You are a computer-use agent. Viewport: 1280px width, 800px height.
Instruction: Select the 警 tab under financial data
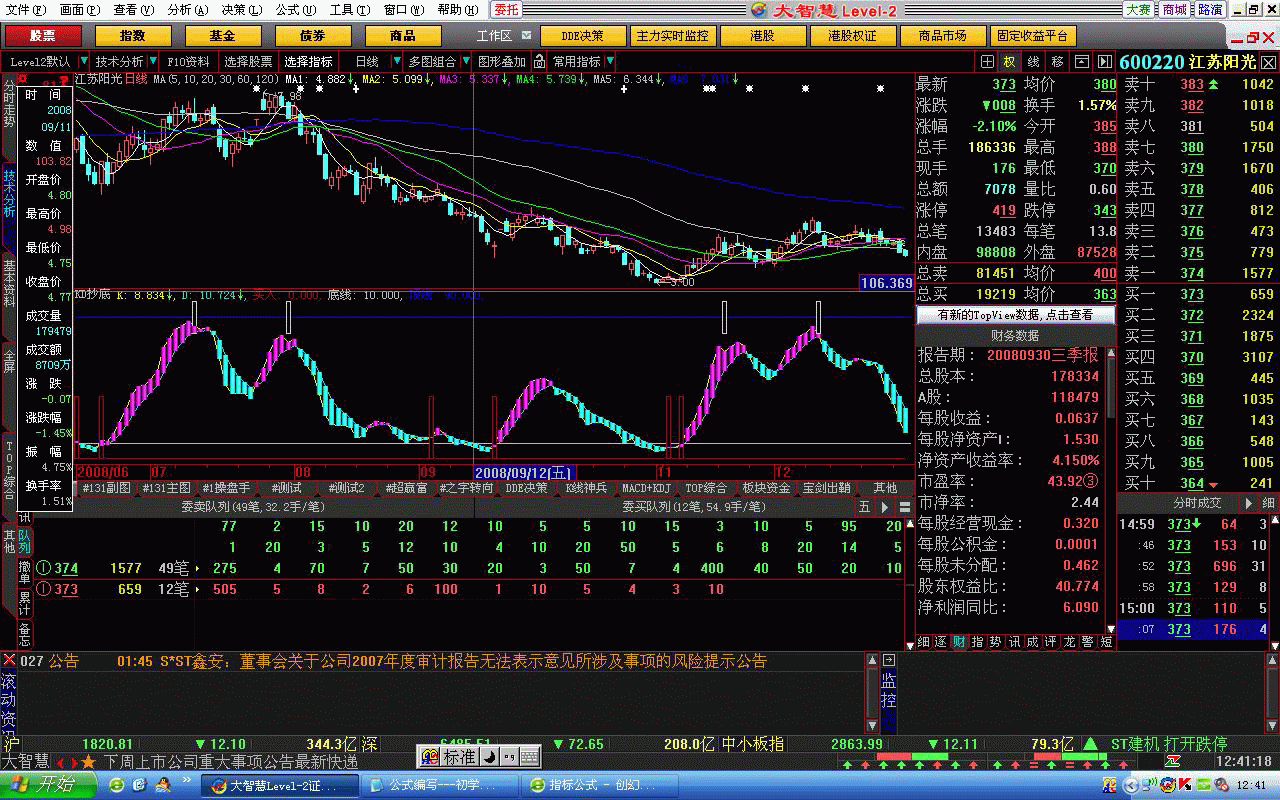[1087, 642]
